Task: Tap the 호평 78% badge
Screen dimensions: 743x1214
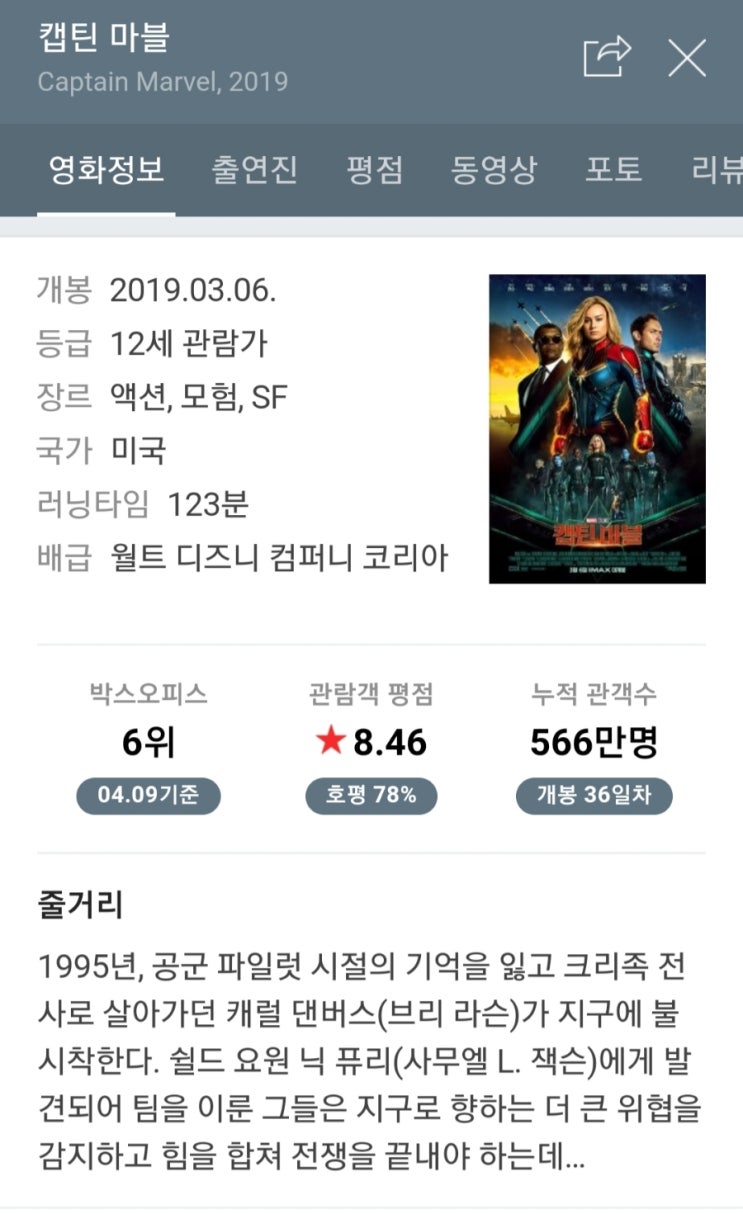Action: pyautogui.click(x=371, y=796)
